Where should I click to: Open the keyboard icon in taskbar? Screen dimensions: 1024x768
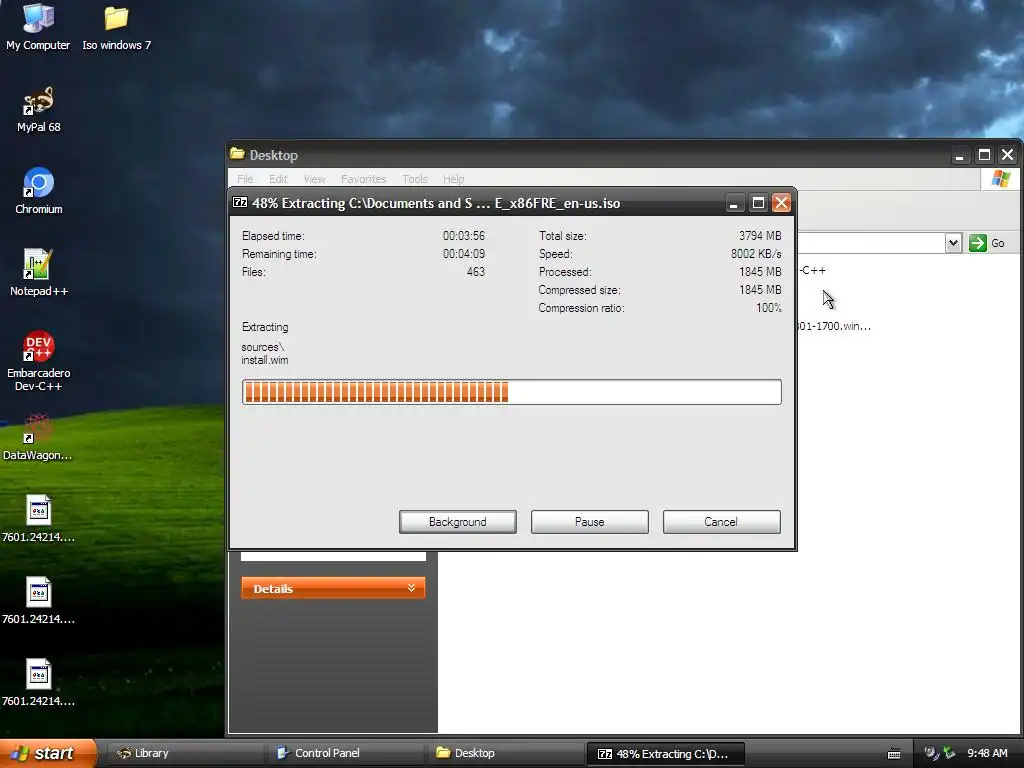tap(894, 754)
